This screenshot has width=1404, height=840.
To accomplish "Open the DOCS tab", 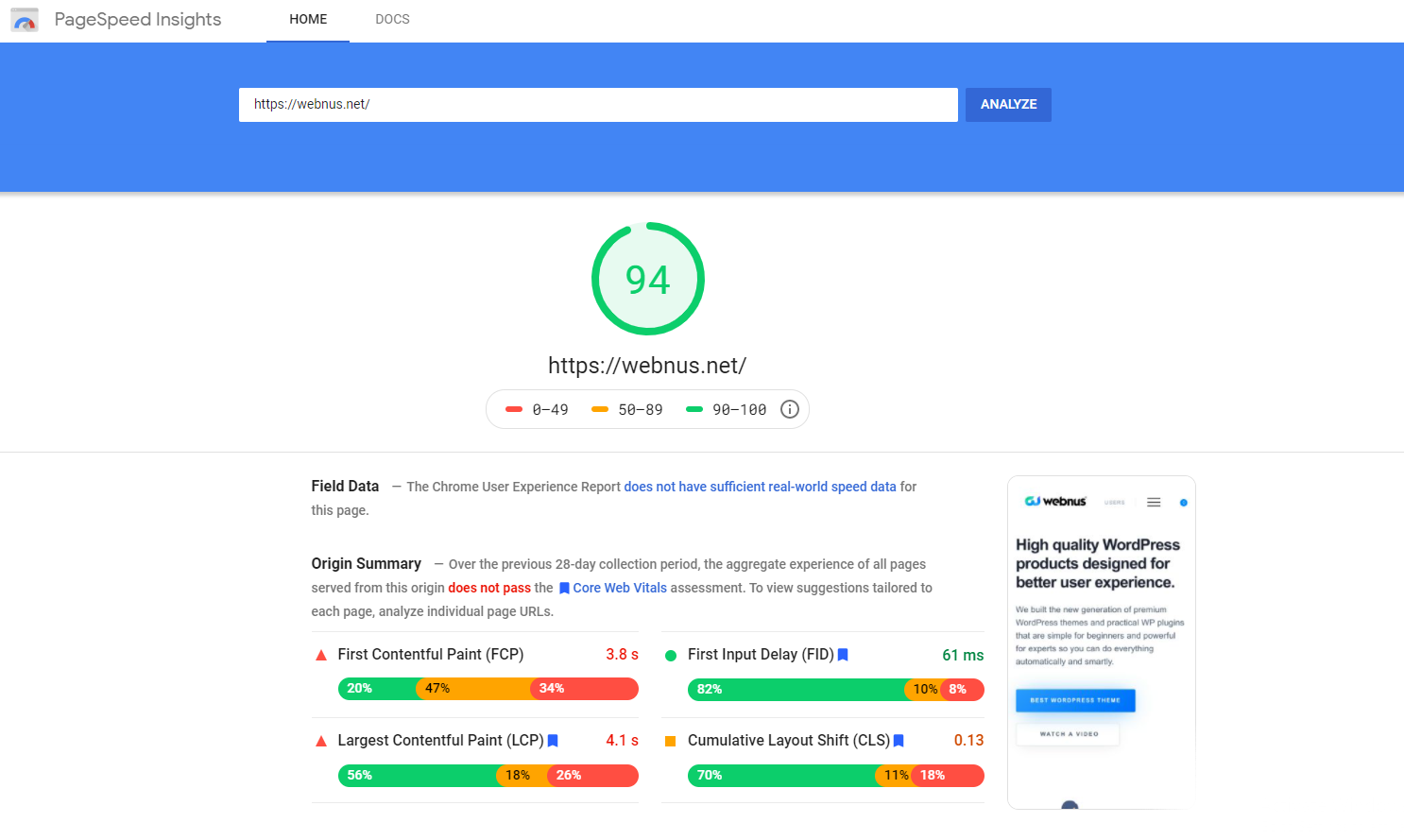I will (392, 20).
